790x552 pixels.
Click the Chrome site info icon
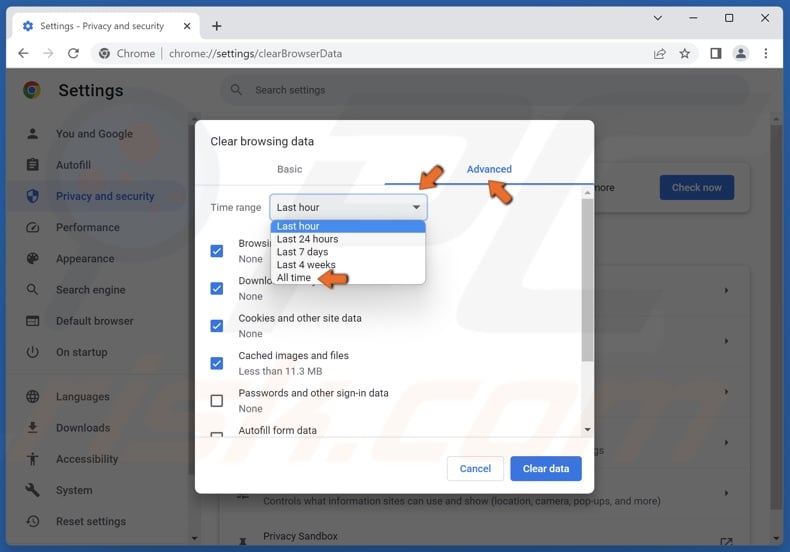tap(104, 53)
